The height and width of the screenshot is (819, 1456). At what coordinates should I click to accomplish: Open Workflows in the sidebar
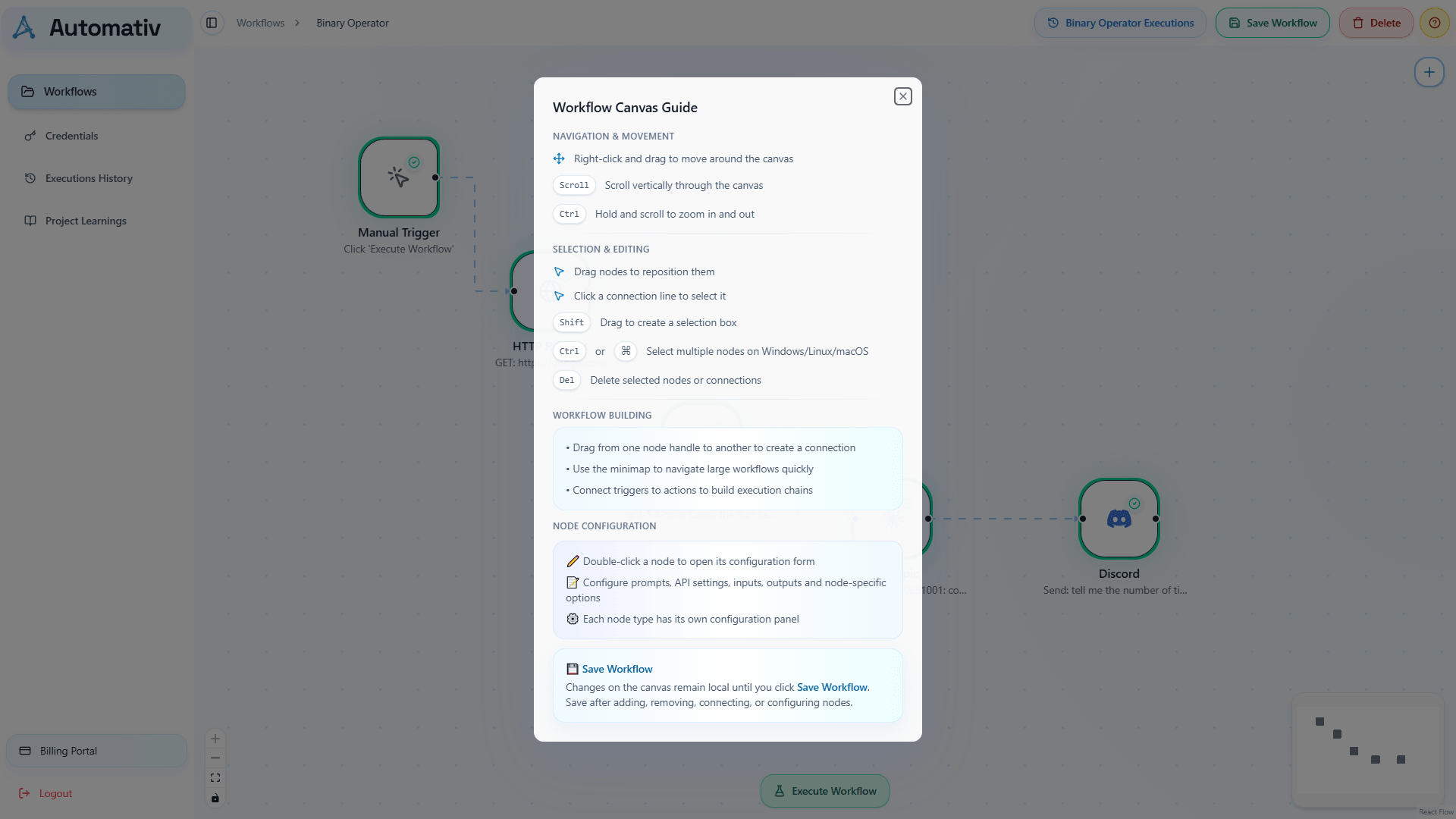96,92
